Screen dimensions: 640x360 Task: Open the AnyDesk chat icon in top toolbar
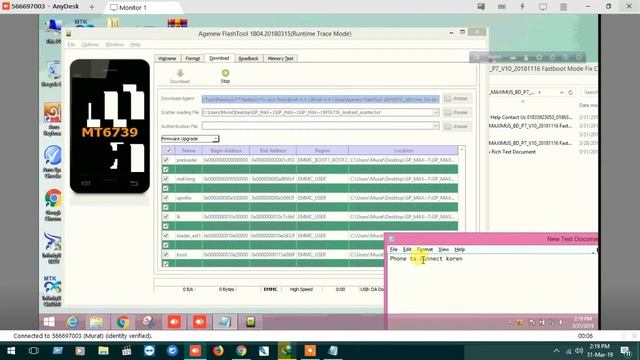point(481,7)
